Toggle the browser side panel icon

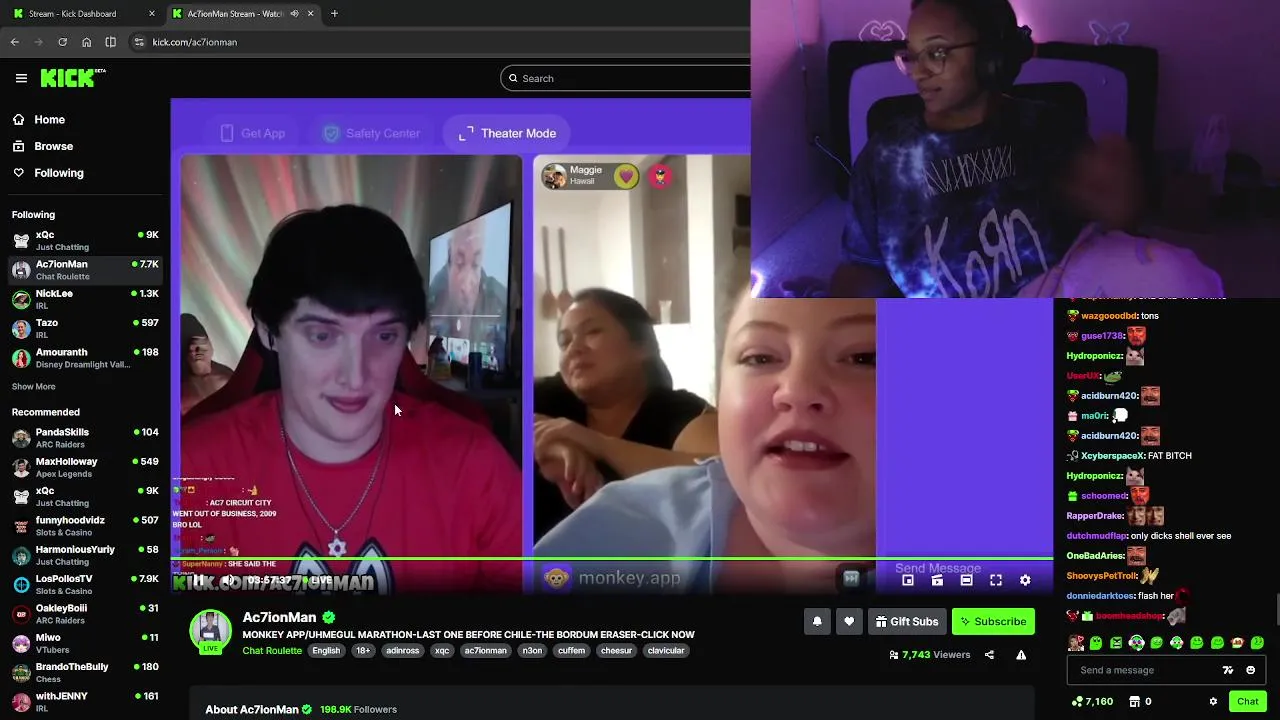pyautogui.click(x=111, y=42)
